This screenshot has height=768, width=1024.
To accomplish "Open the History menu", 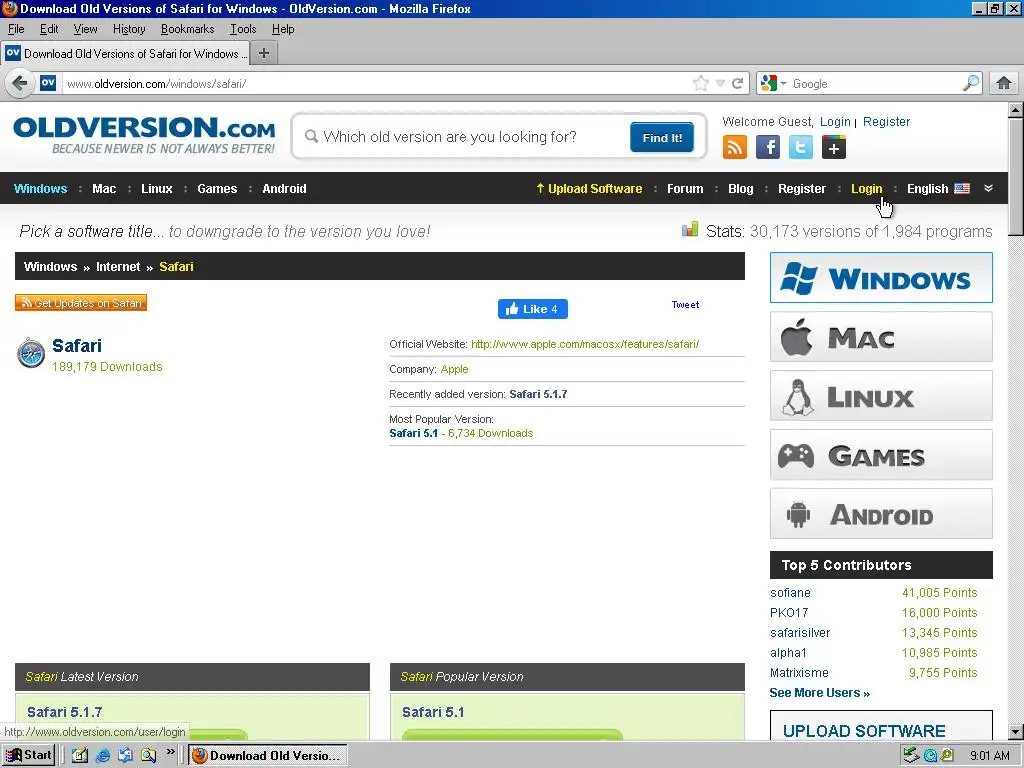I will 129,29.
